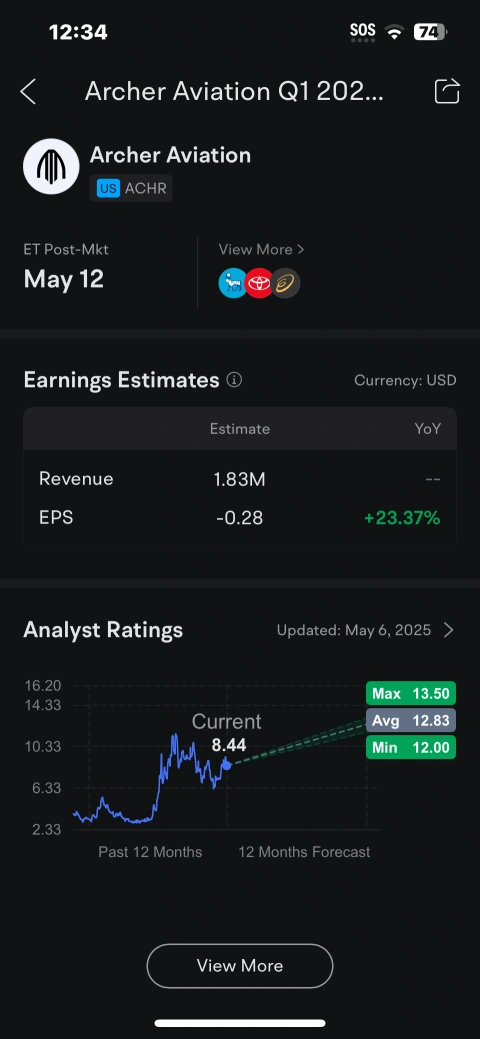Tap the Max 13.50 price tag
Viewport: 480px width, 1039px height.
coord(410,694)
